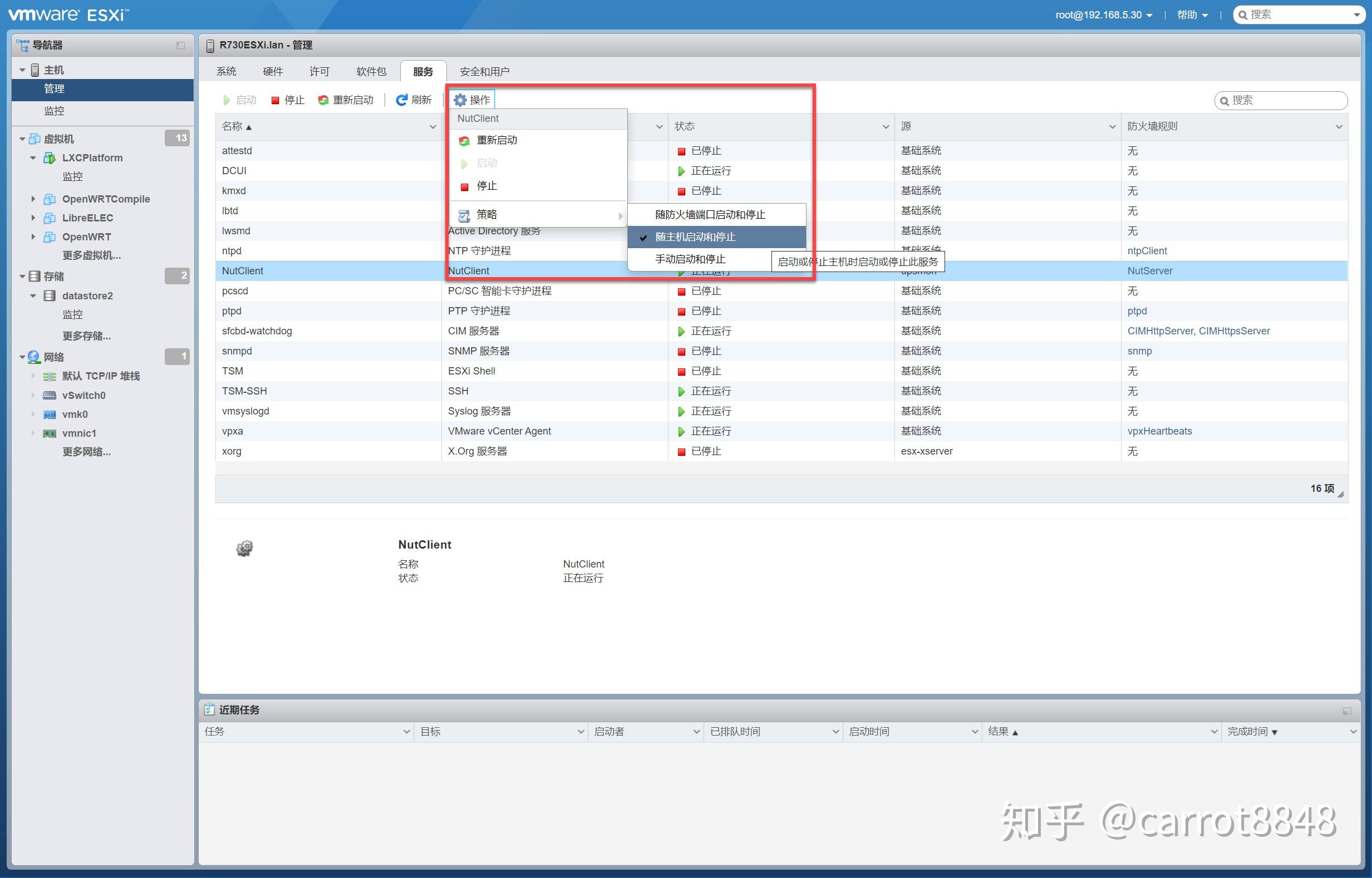This screenshot has height=878, width=1372.
Task: Minimize the Navigator panel with its corner icon
Action: click(x=181, y=45)
